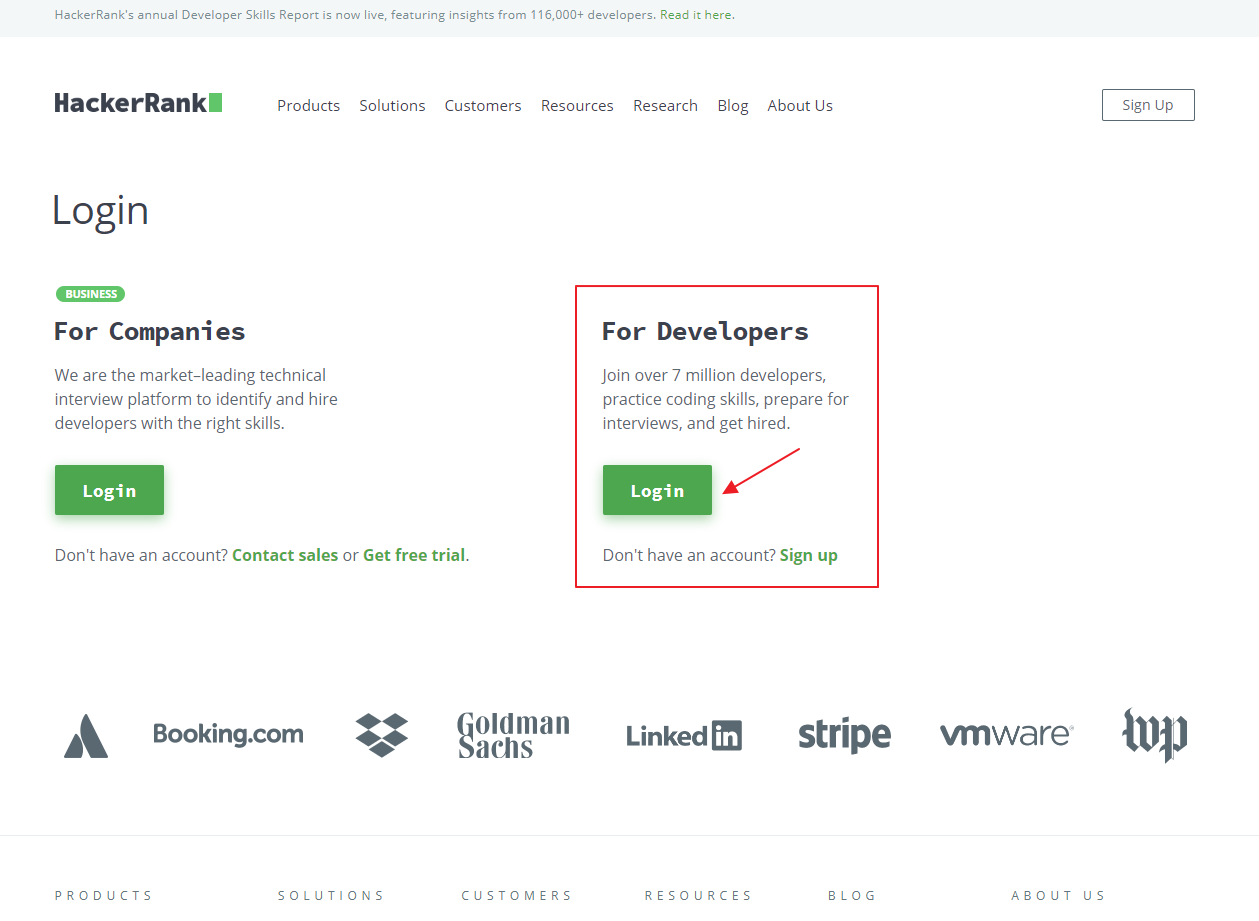The image size is (1259, 921).
Task: Click the BLOG footer heading
Action: click(852, 896)
